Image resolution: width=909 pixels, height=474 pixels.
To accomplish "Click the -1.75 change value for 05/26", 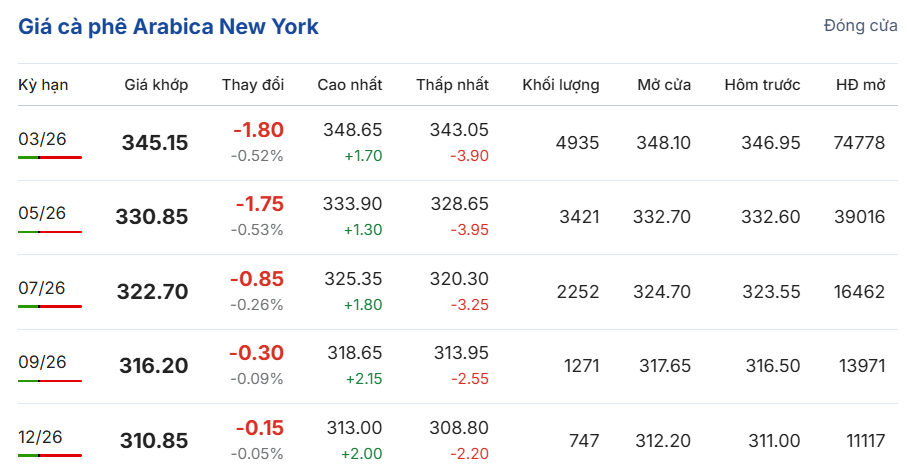I will click(x=259, y=204).
